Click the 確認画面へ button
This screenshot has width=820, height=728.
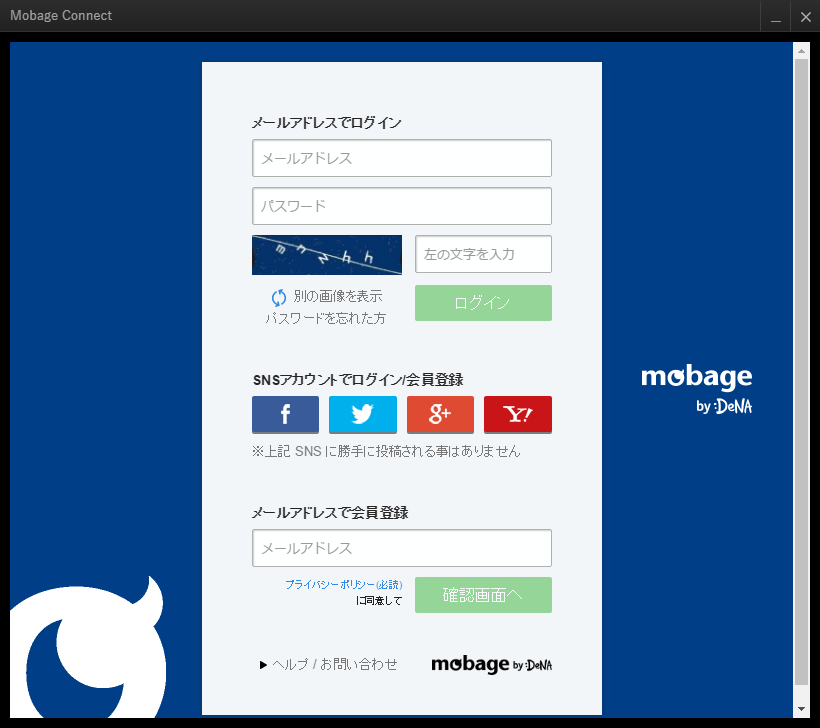[483, 595]
